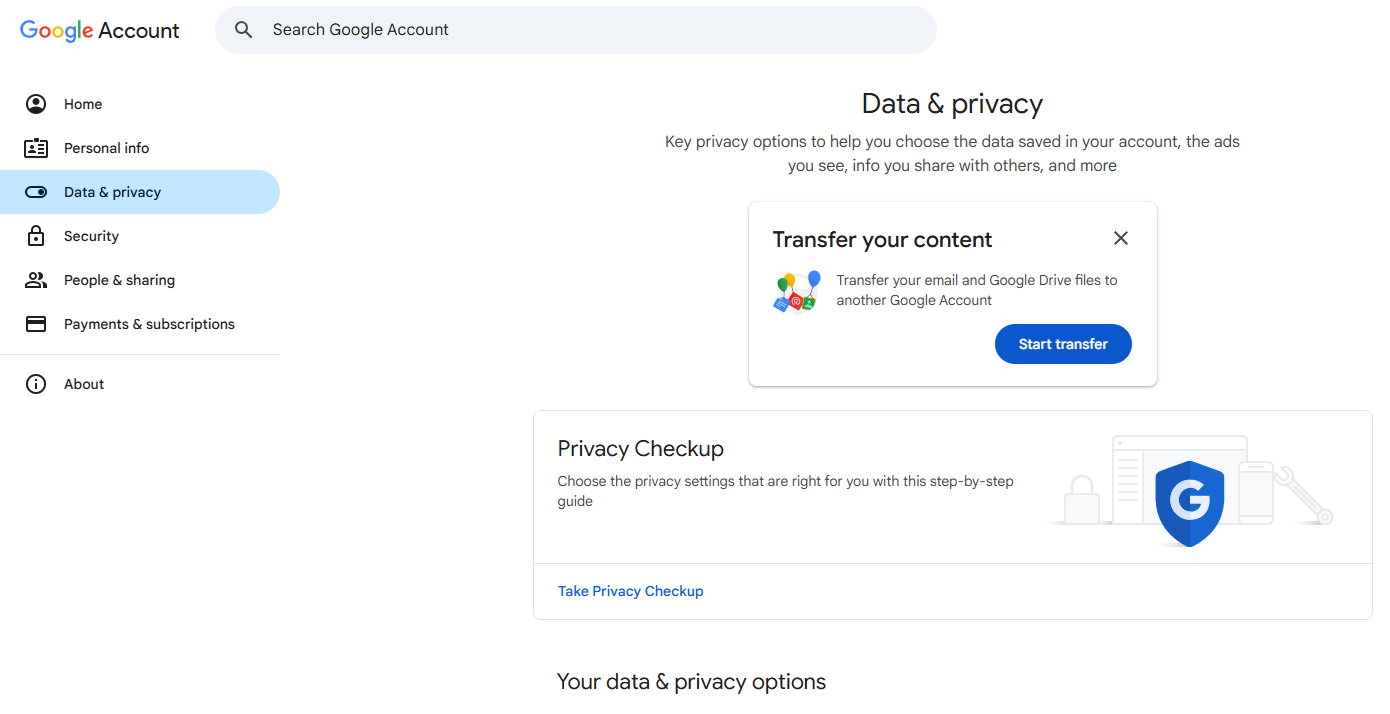The height and width of the screenshot is (714, 1390).
Task: Switch to the Security section
Action: (x=92, y=235)
